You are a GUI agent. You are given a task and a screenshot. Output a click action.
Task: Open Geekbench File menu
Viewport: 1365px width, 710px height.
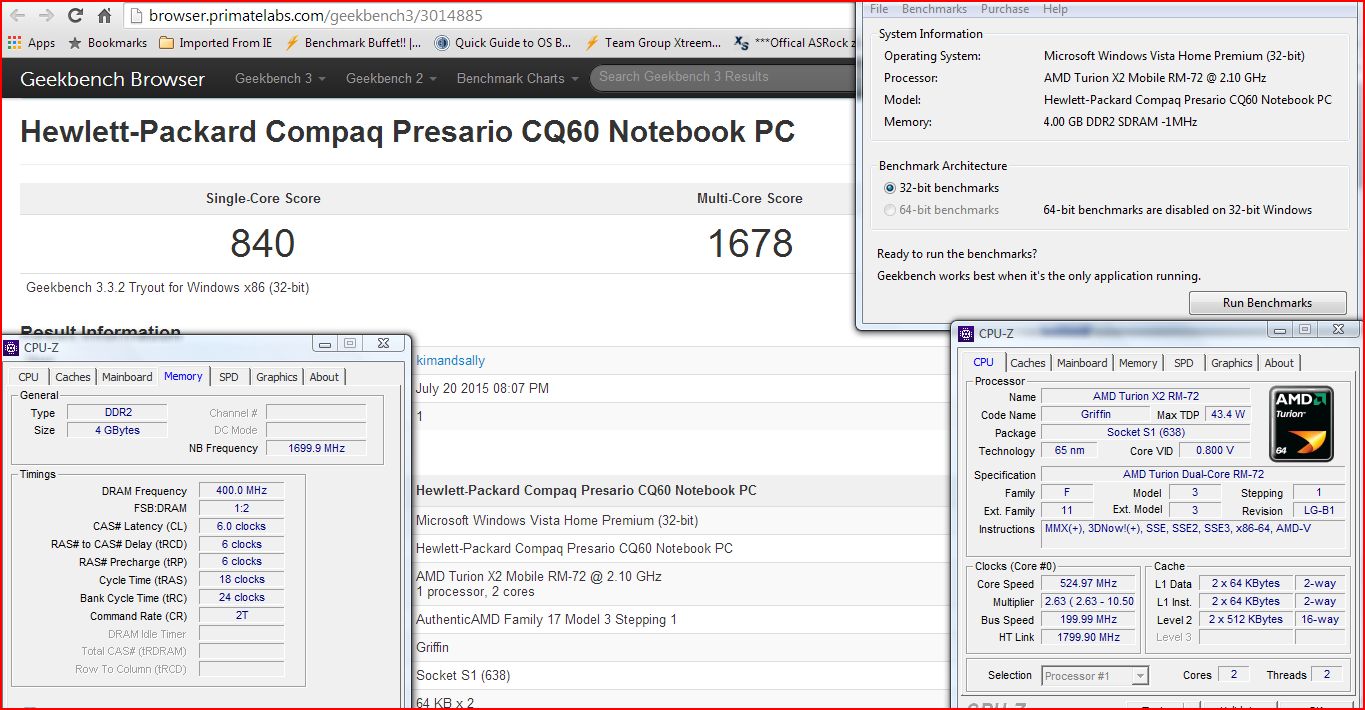[879, 9]
